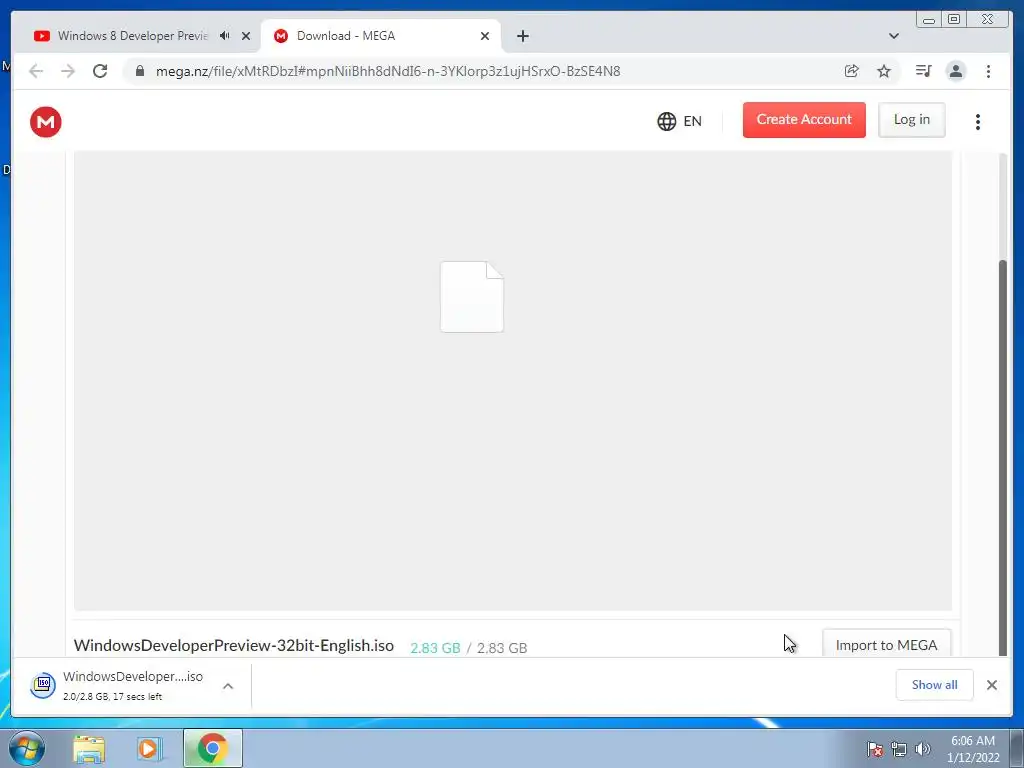This screenshot has width=1024, height=768.
Task: Click the blank file preview thumbnail
Action: coord(472,296)
